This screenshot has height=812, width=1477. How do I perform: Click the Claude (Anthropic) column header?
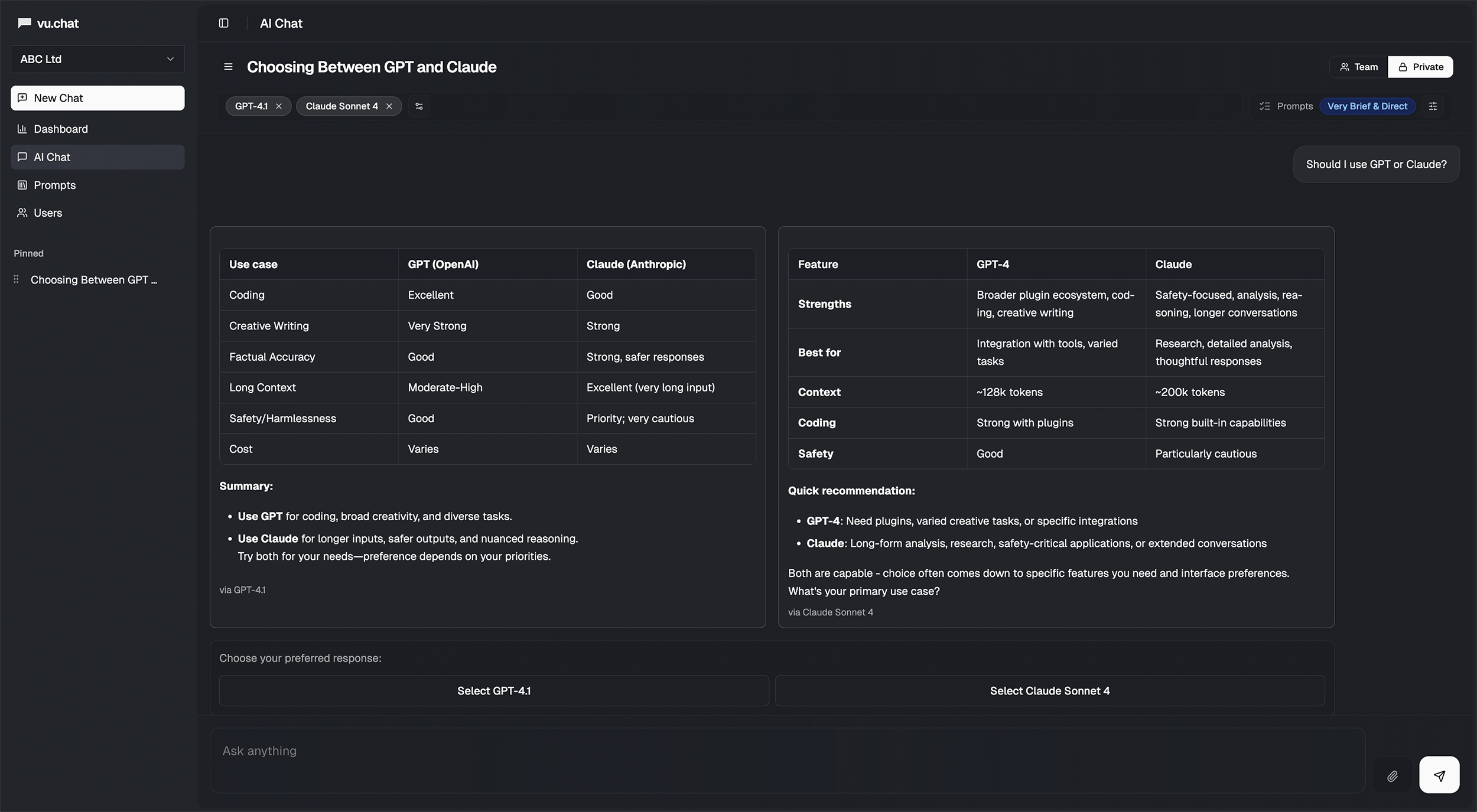(636, 264)
